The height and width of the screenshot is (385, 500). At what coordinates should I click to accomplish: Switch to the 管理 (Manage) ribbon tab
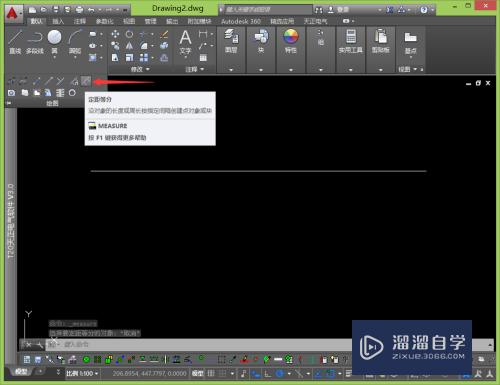tap(150, 21)
